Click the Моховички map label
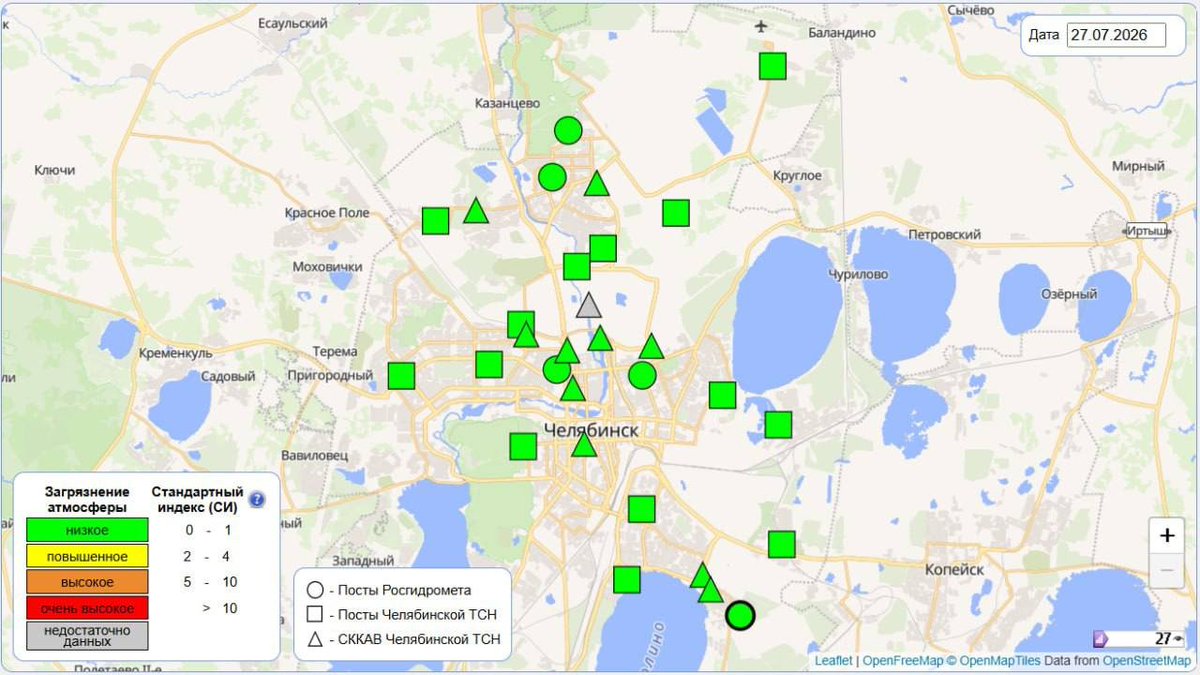The image size is (1200, 675). 327,267
